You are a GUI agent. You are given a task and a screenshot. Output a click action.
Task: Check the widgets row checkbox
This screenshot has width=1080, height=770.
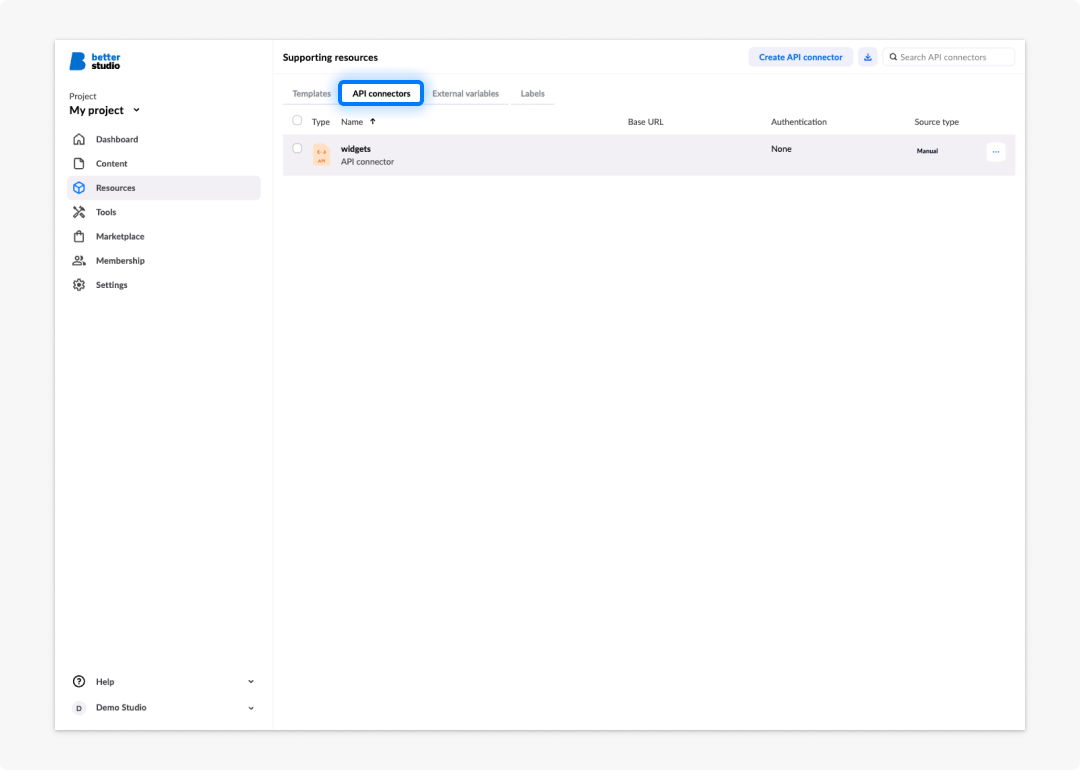(297, 148)
